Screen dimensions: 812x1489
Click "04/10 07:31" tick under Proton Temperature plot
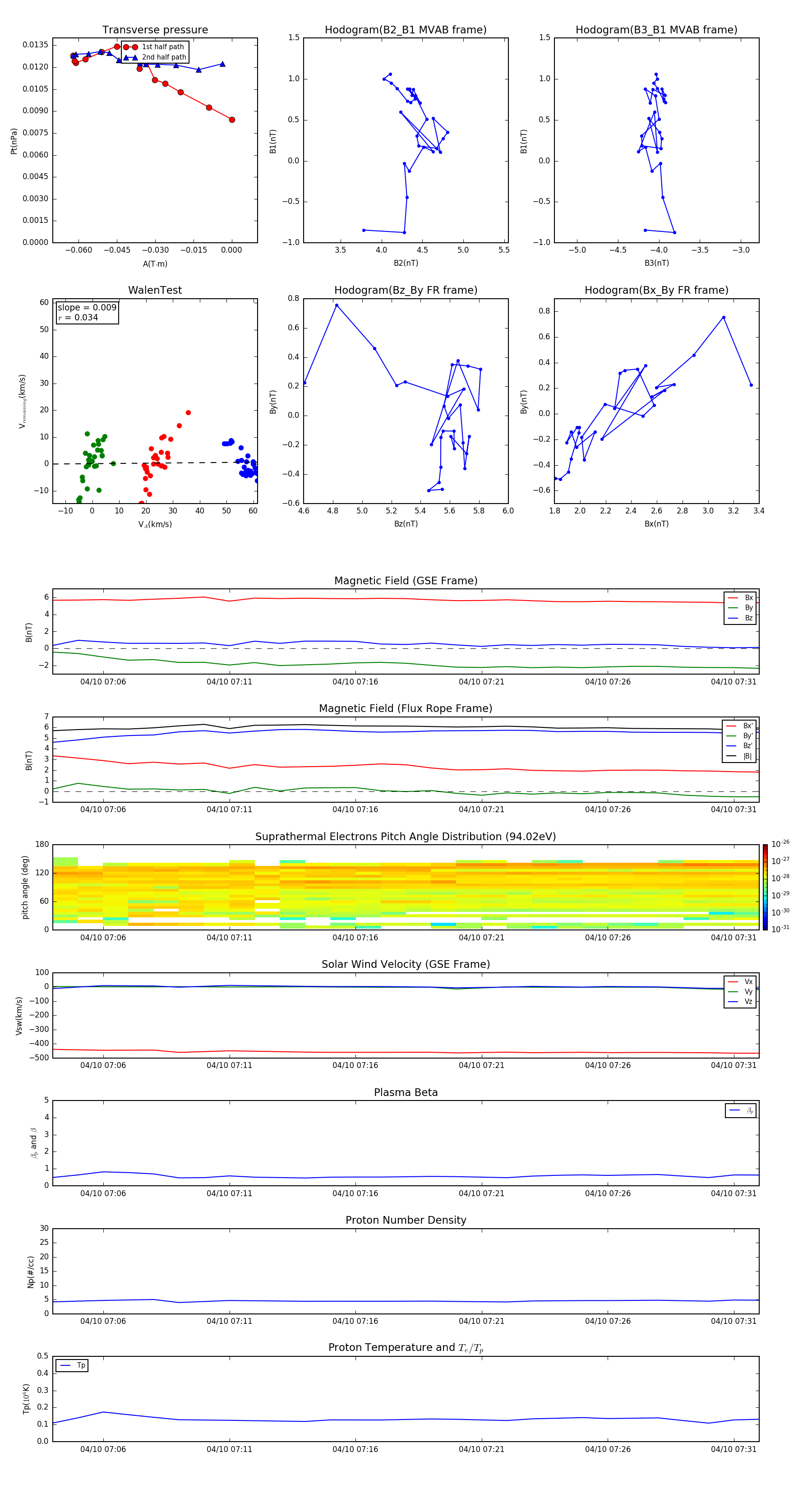tap(734, 1449)
